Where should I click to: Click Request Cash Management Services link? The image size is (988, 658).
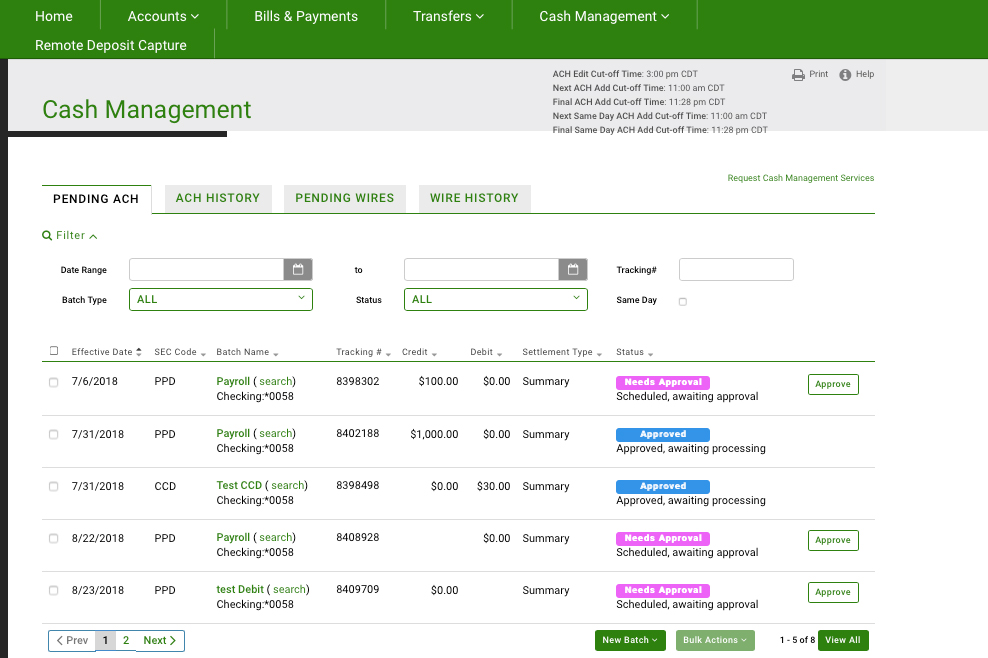800,178
